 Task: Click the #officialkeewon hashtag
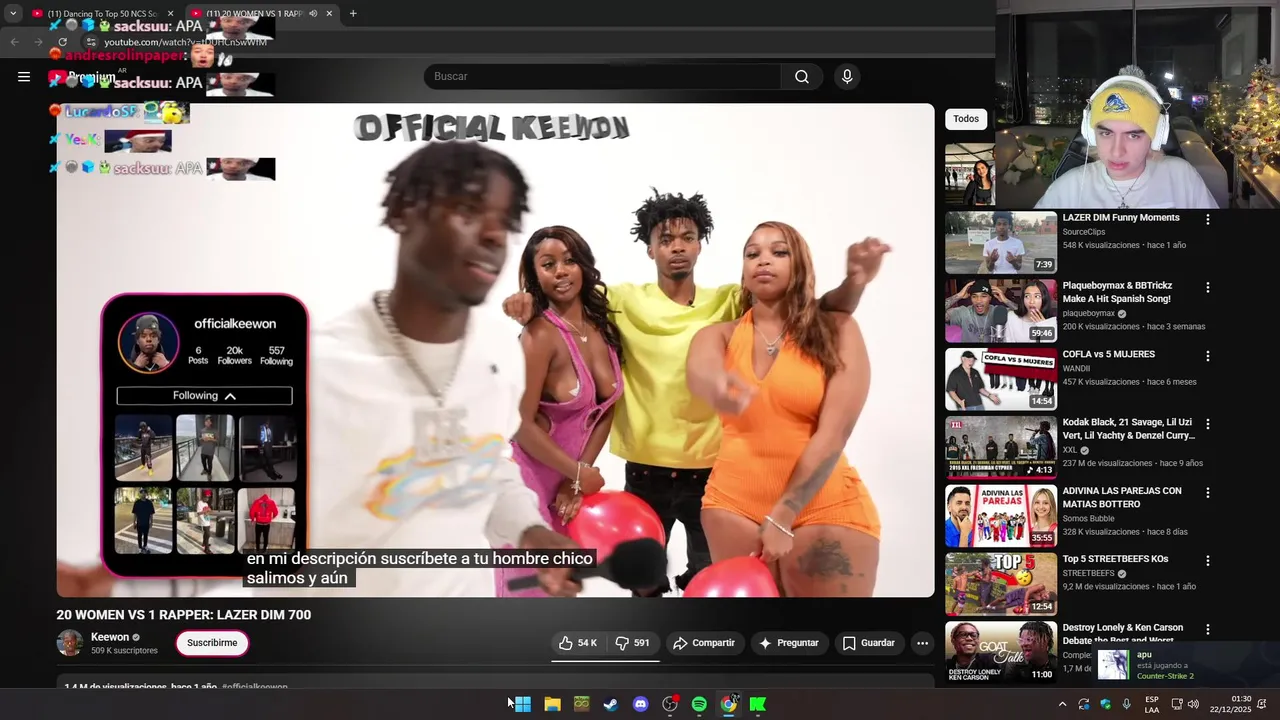(255, 687)
